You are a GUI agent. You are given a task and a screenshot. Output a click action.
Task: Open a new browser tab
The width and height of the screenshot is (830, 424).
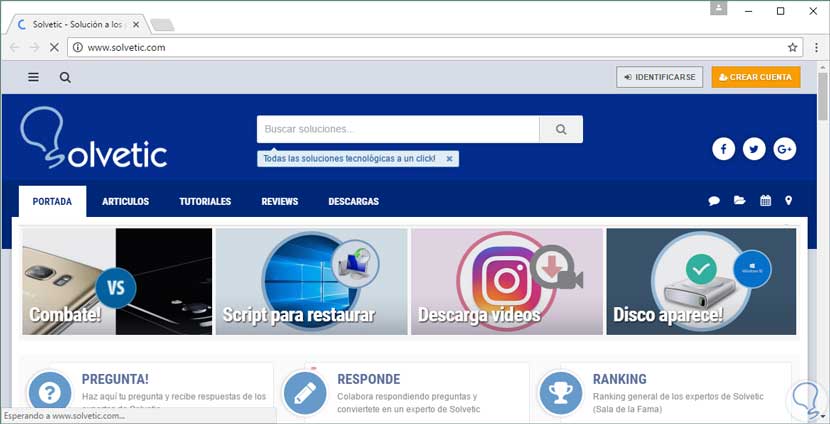point(162,25)
